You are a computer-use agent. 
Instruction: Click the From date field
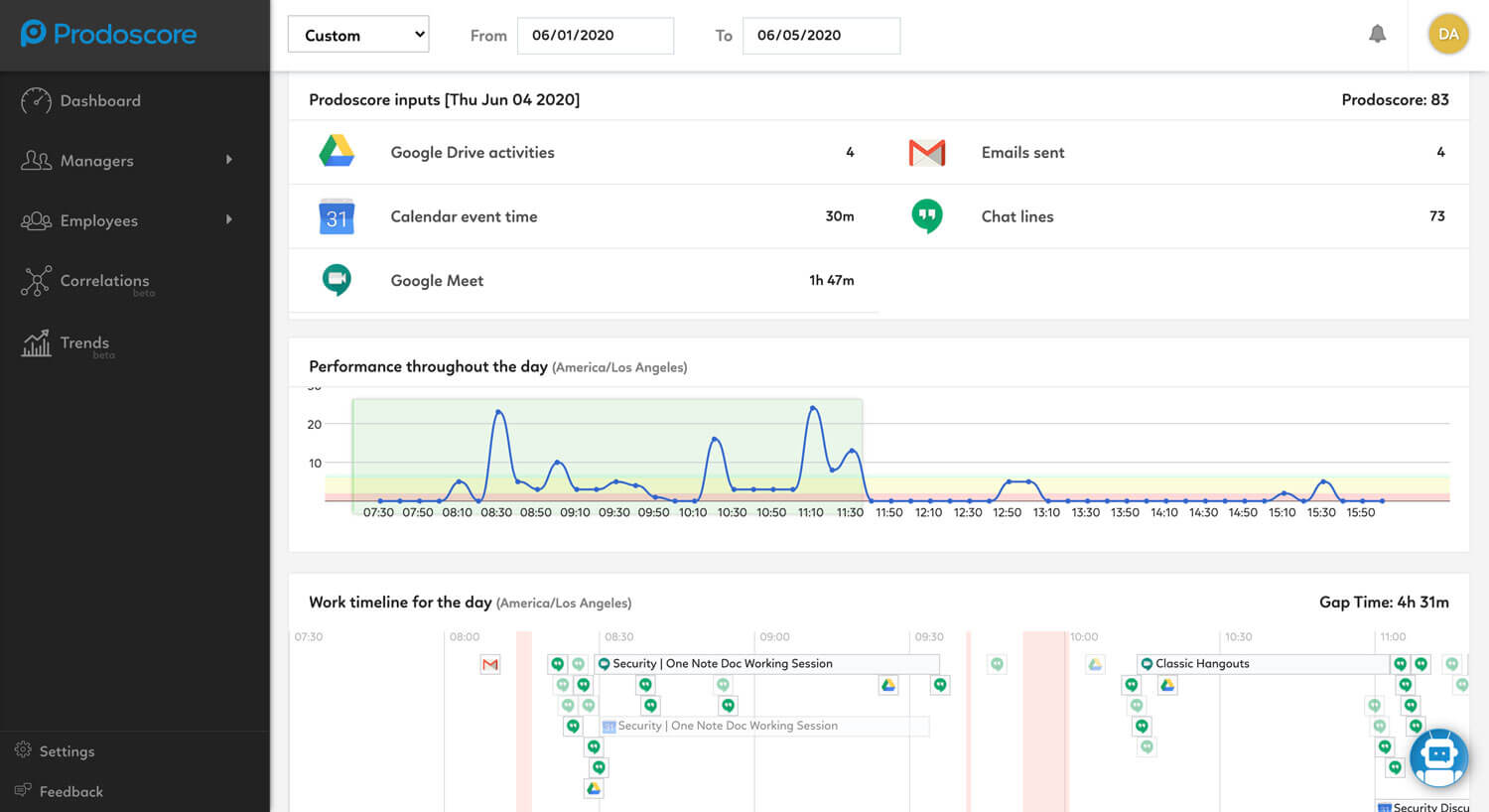pos(596,35)
